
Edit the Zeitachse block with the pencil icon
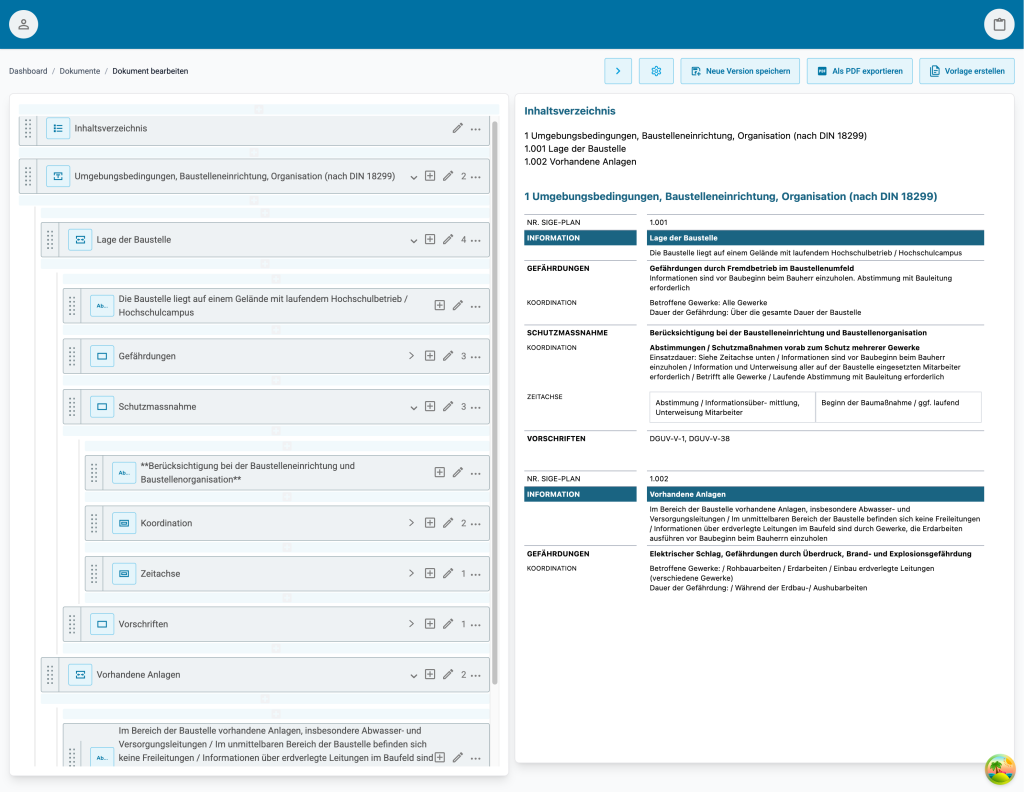(x=447, y=573)
